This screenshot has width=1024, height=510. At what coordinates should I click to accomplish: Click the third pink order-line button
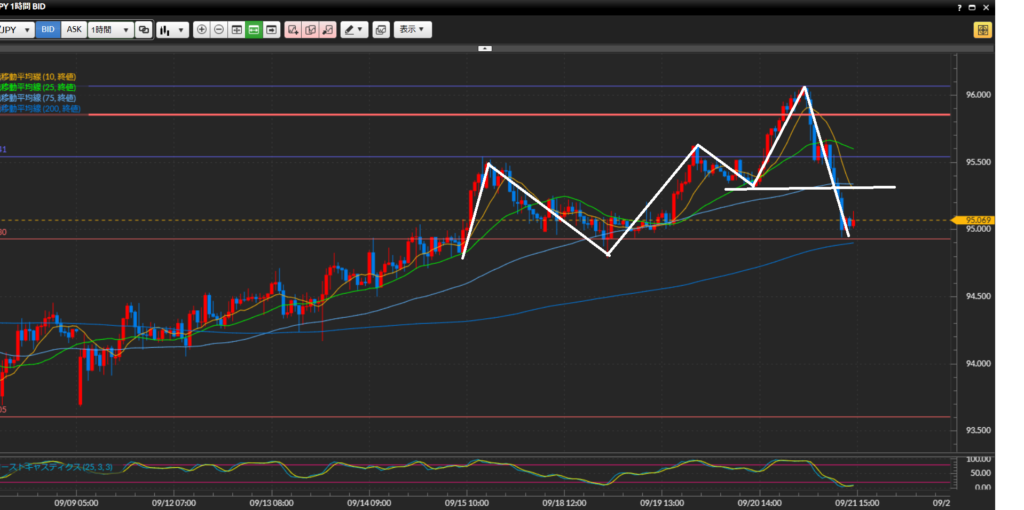[x=327, y=30]
